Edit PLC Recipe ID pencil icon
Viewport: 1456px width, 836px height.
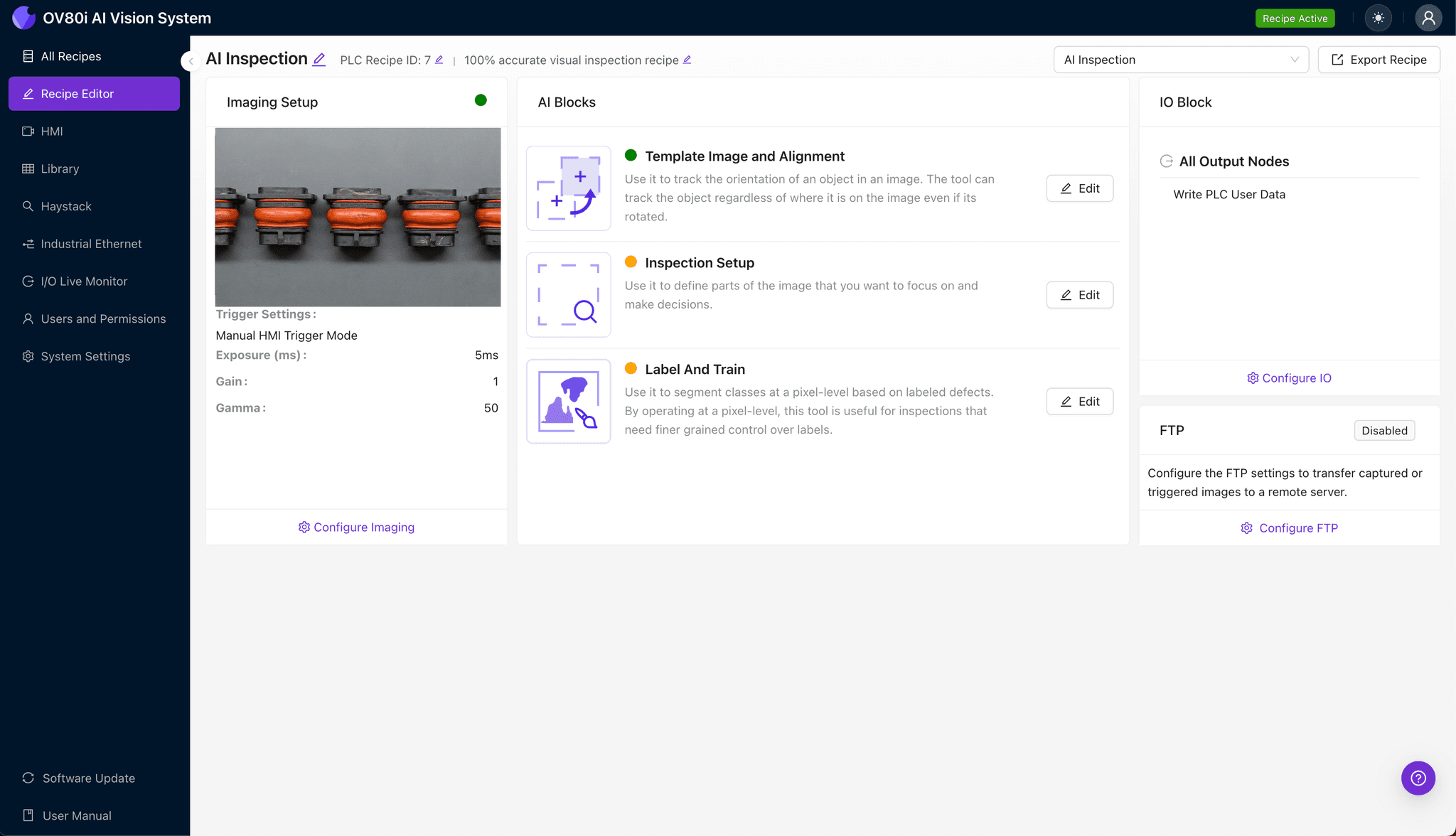pyautogui.click(x=439, y=60)
